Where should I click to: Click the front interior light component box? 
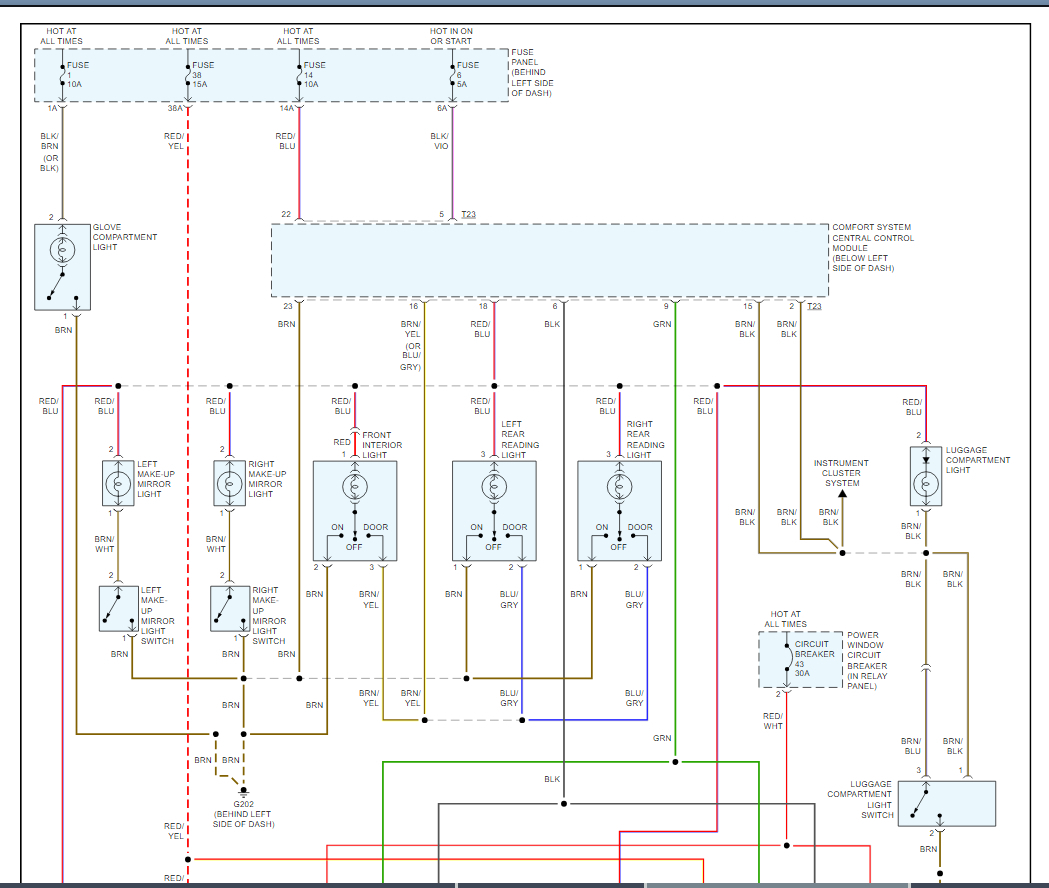(355, 510)
